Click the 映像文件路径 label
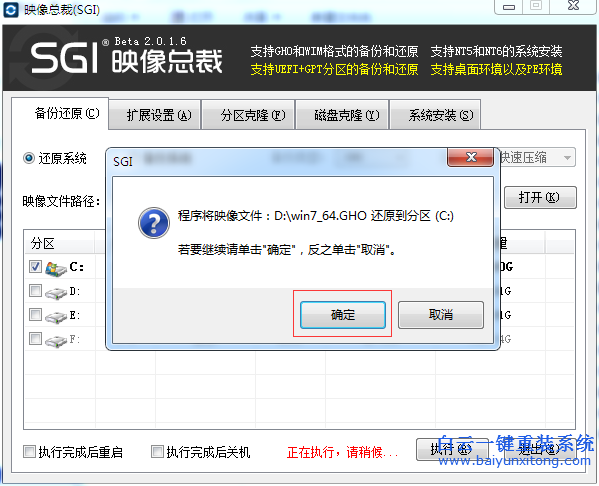This screenshot has width=599, height=486. coord(61,201)
